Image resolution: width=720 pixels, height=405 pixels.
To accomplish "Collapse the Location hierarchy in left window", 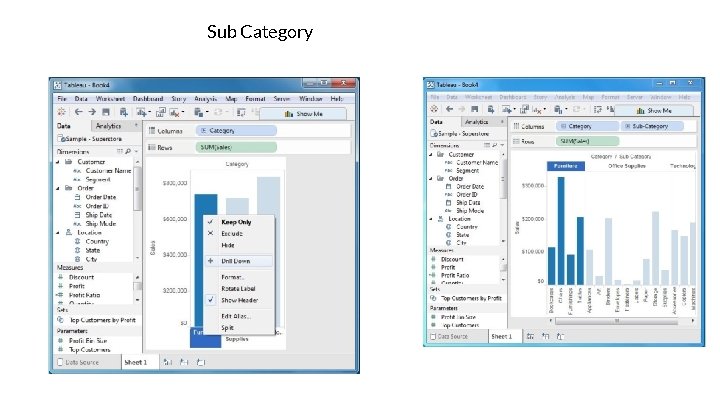I will click(x=58, y=233).
